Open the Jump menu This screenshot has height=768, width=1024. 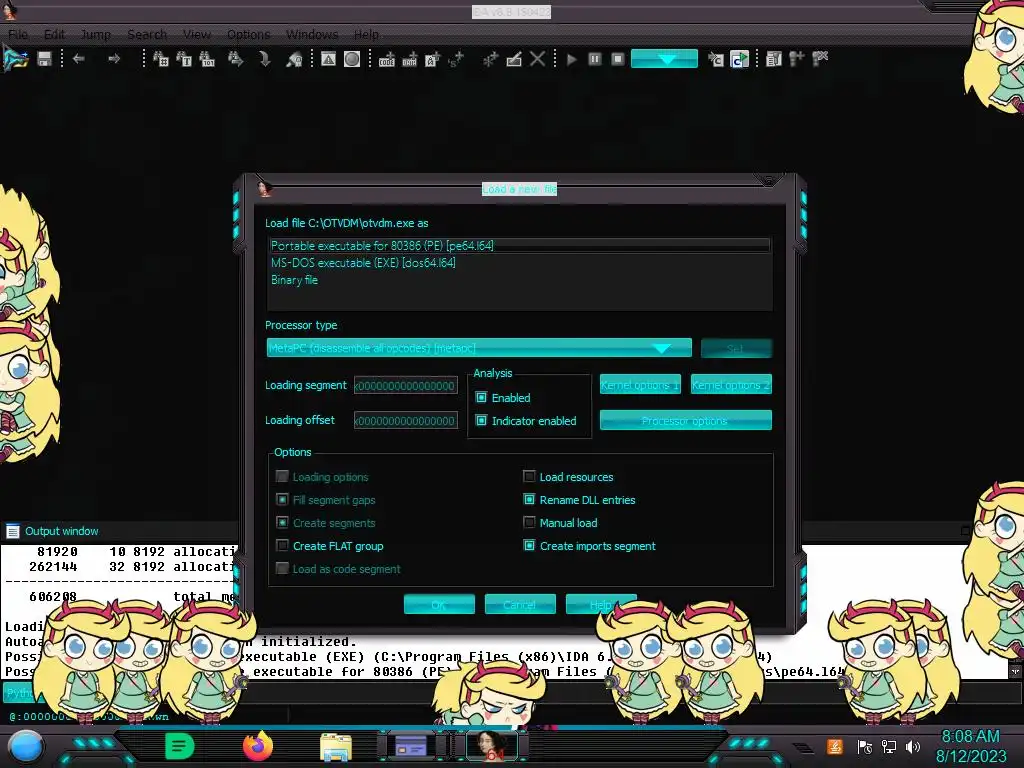pyautogui.click(x=95, y=35)
